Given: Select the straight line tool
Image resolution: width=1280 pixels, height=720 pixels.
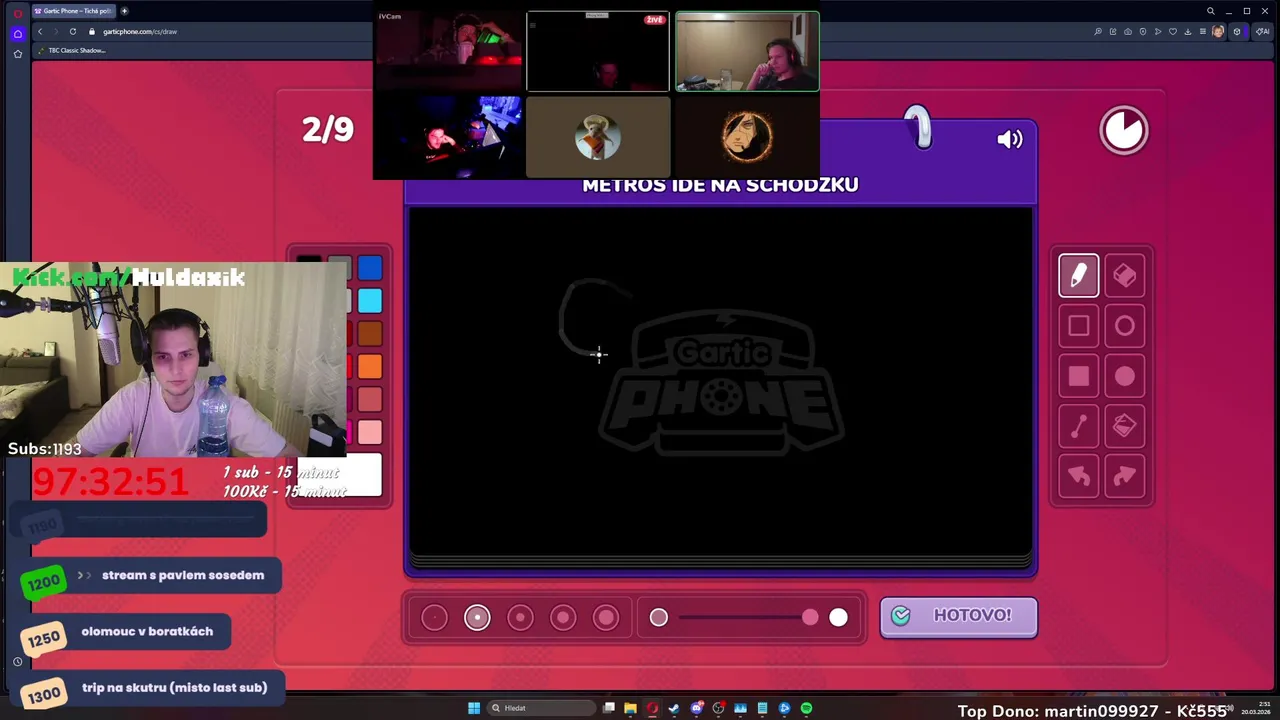Looking at the screenshot, I should 1078,426.
